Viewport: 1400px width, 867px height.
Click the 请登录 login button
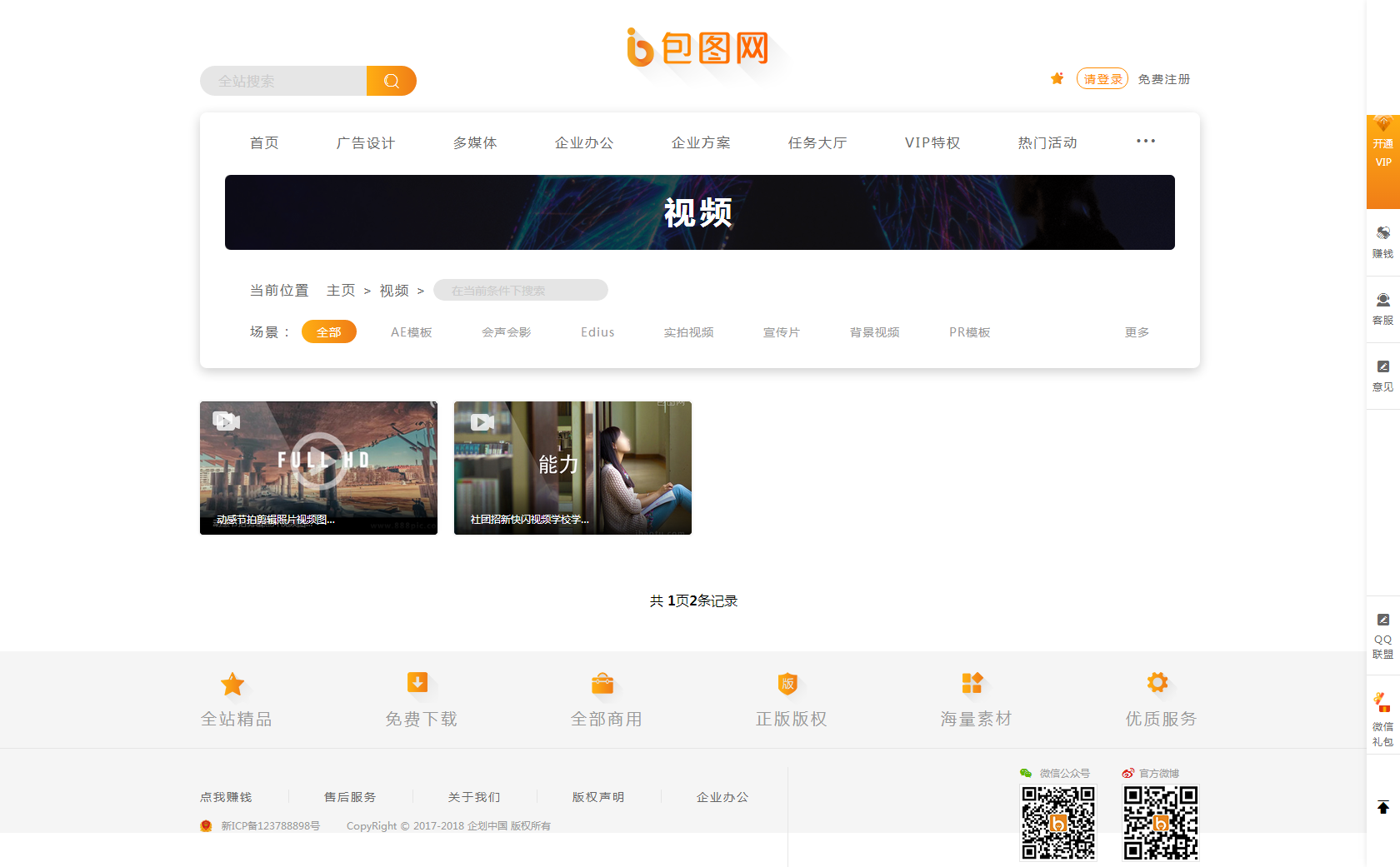click(1102, 78)
